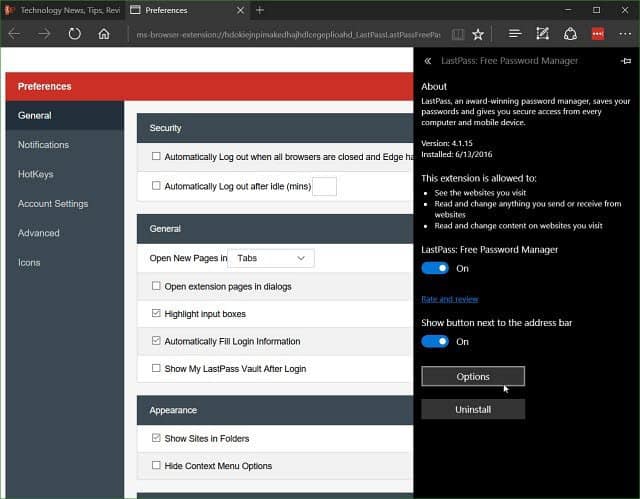Uncheck Highlight input boxes

point(156,313)
